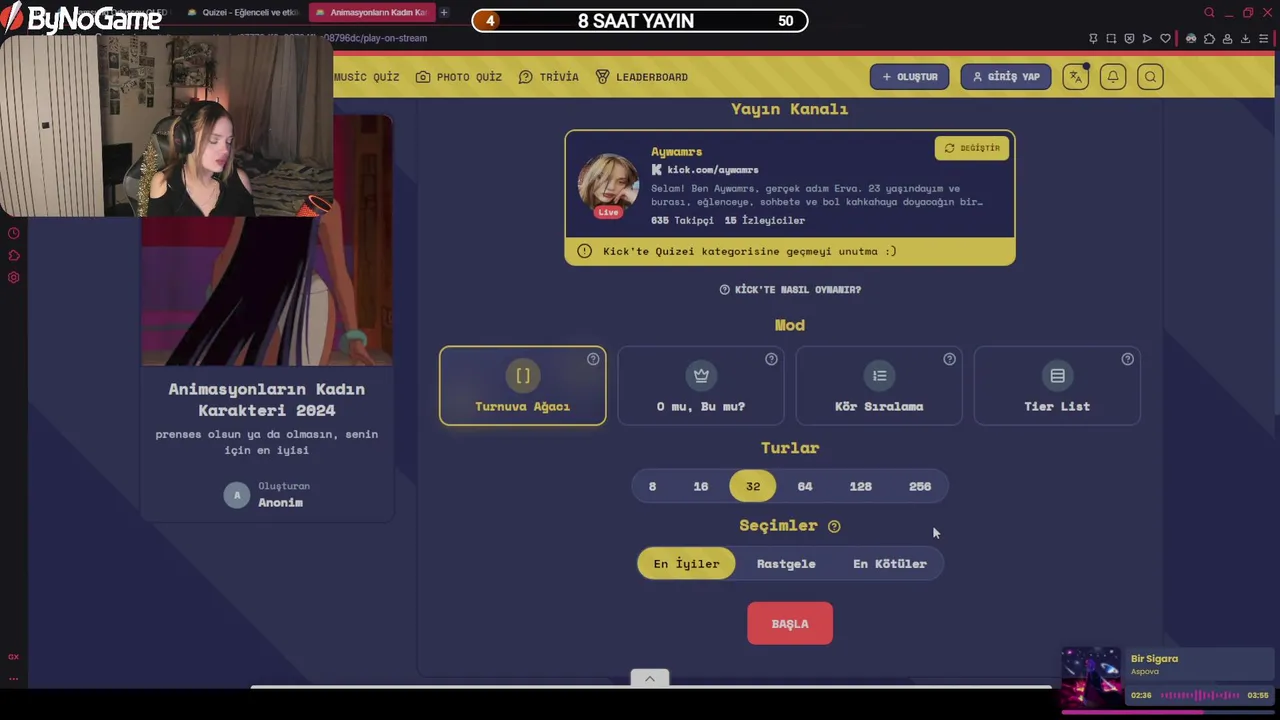Open the new tab plus button

click(x=444, y=13)
